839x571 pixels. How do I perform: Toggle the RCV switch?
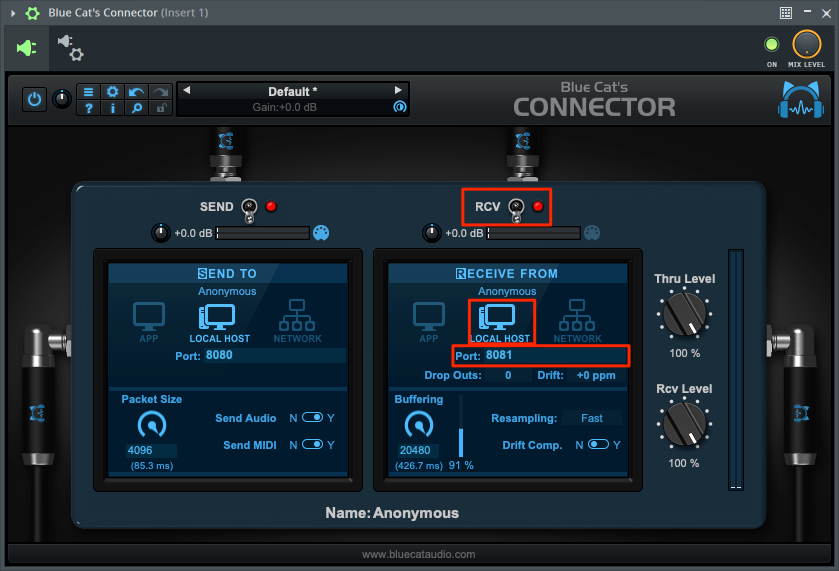pyautogui.click(x=516, y=209)
